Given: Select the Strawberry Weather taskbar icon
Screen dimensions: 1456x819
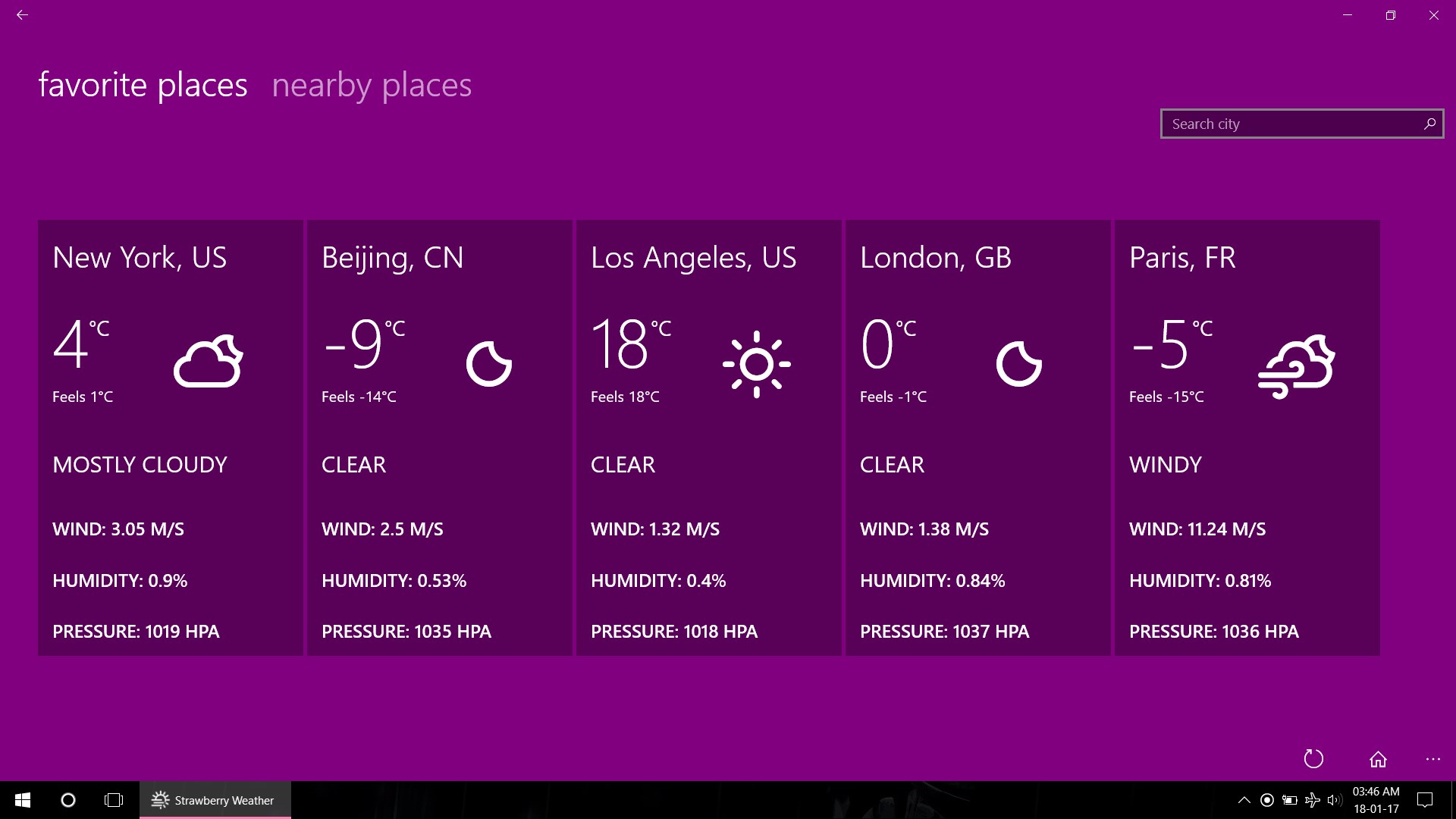Looking at the screenshot, I should coord(215,800).
